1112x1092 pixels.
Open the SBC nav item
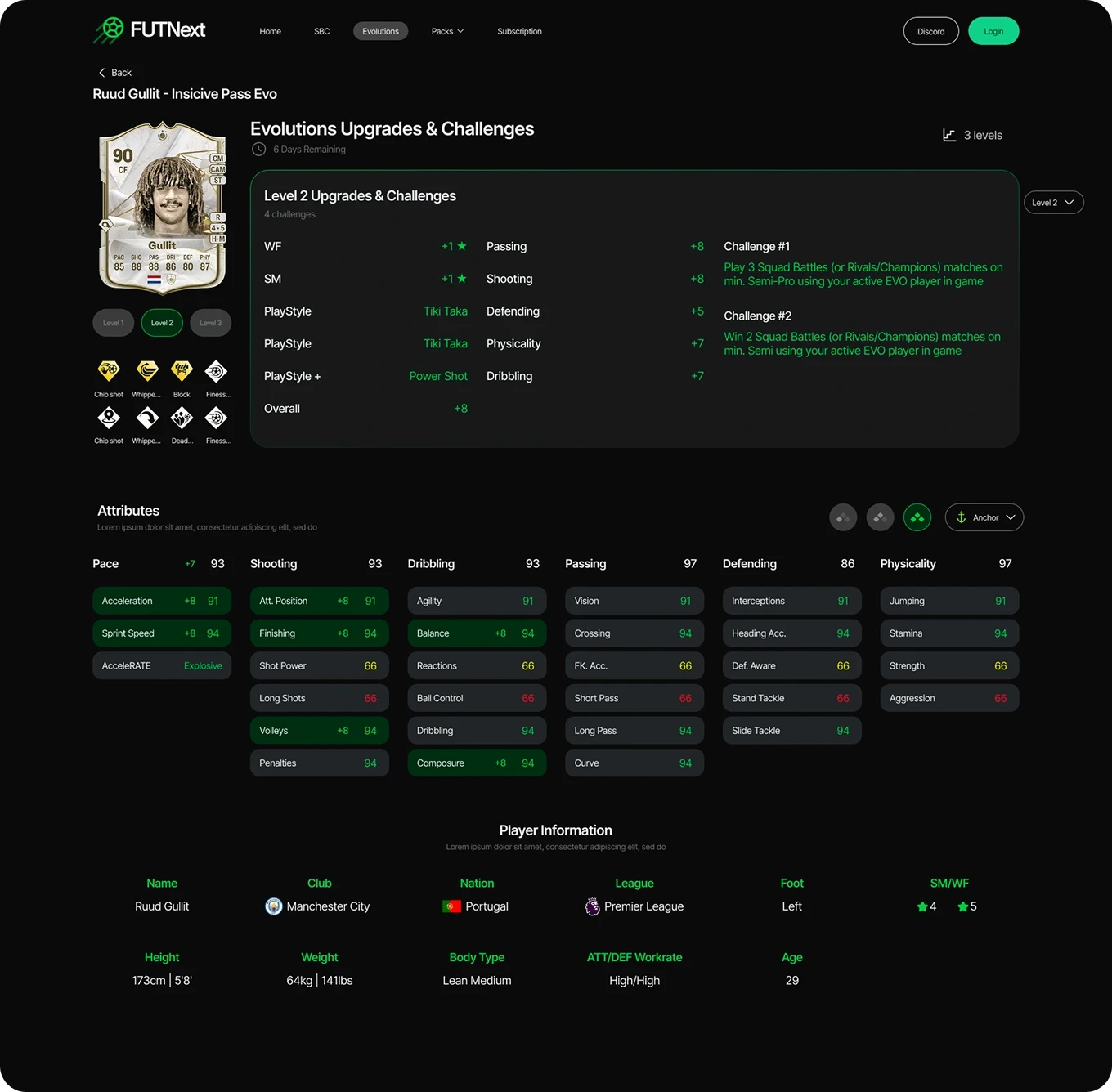(x=322, y=31)
